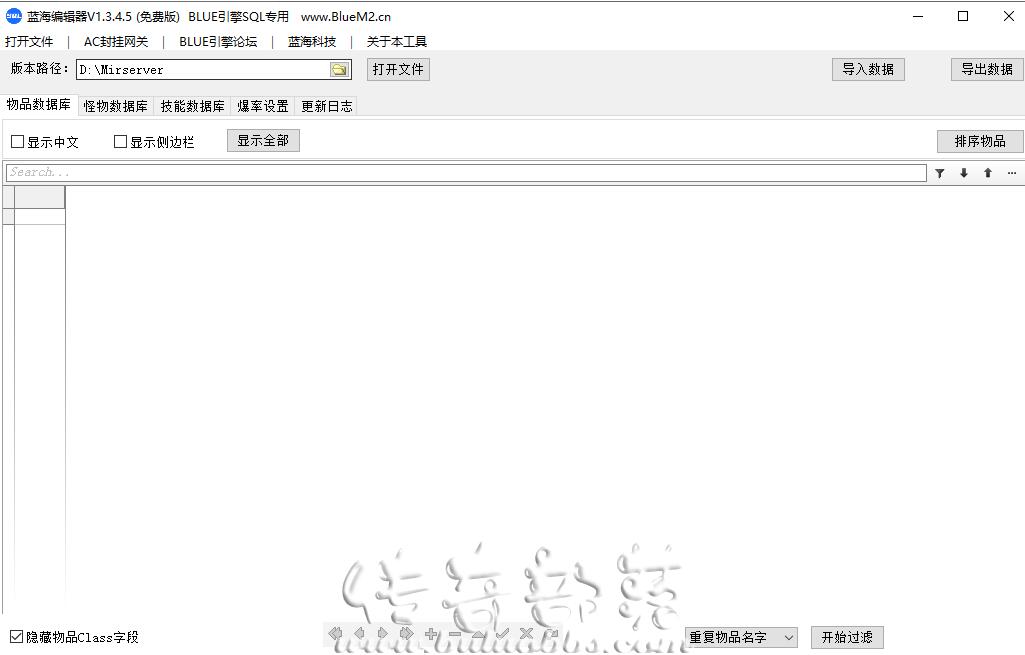Image resolution: width=1025 pixels, height=655 pixels.
Task: Switch to the 爆率设置 tab
Action: click(263, 106)
